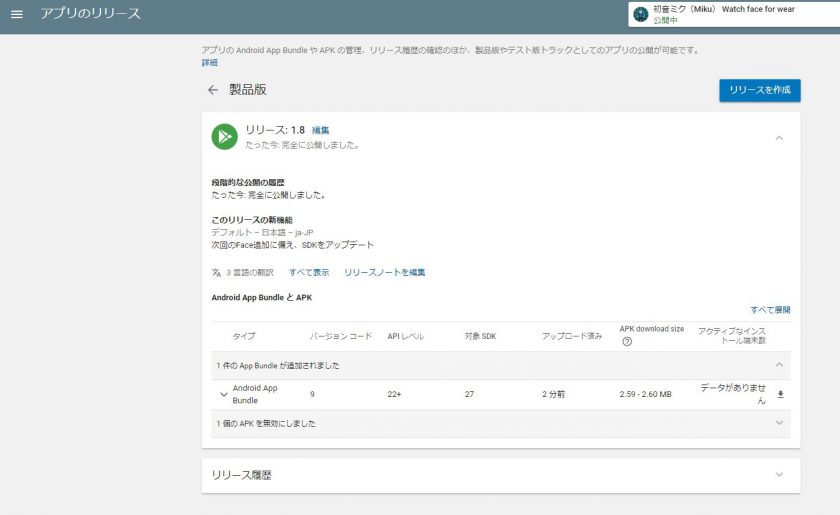The width and height of the screenshot is (840, 515).
Task: Click すべて展開 link above the table
Action: pos(770,310)
